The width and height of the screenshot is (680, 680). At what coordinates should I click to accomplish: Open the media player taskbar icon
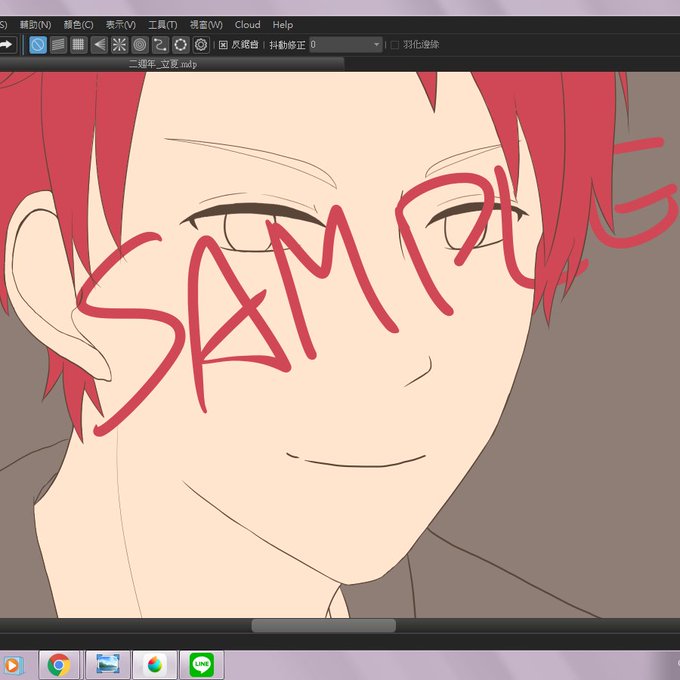(x=12, y=665)
